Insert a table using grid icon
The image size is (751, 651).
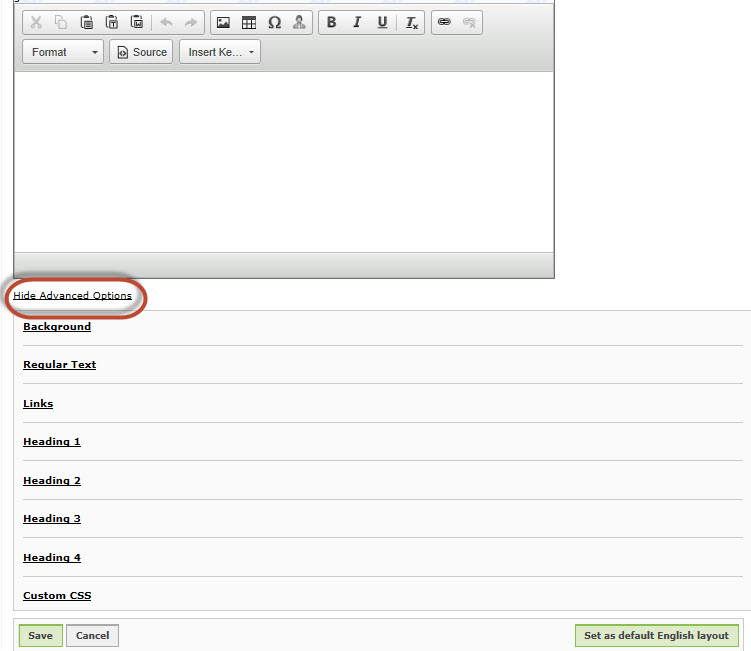249,23
